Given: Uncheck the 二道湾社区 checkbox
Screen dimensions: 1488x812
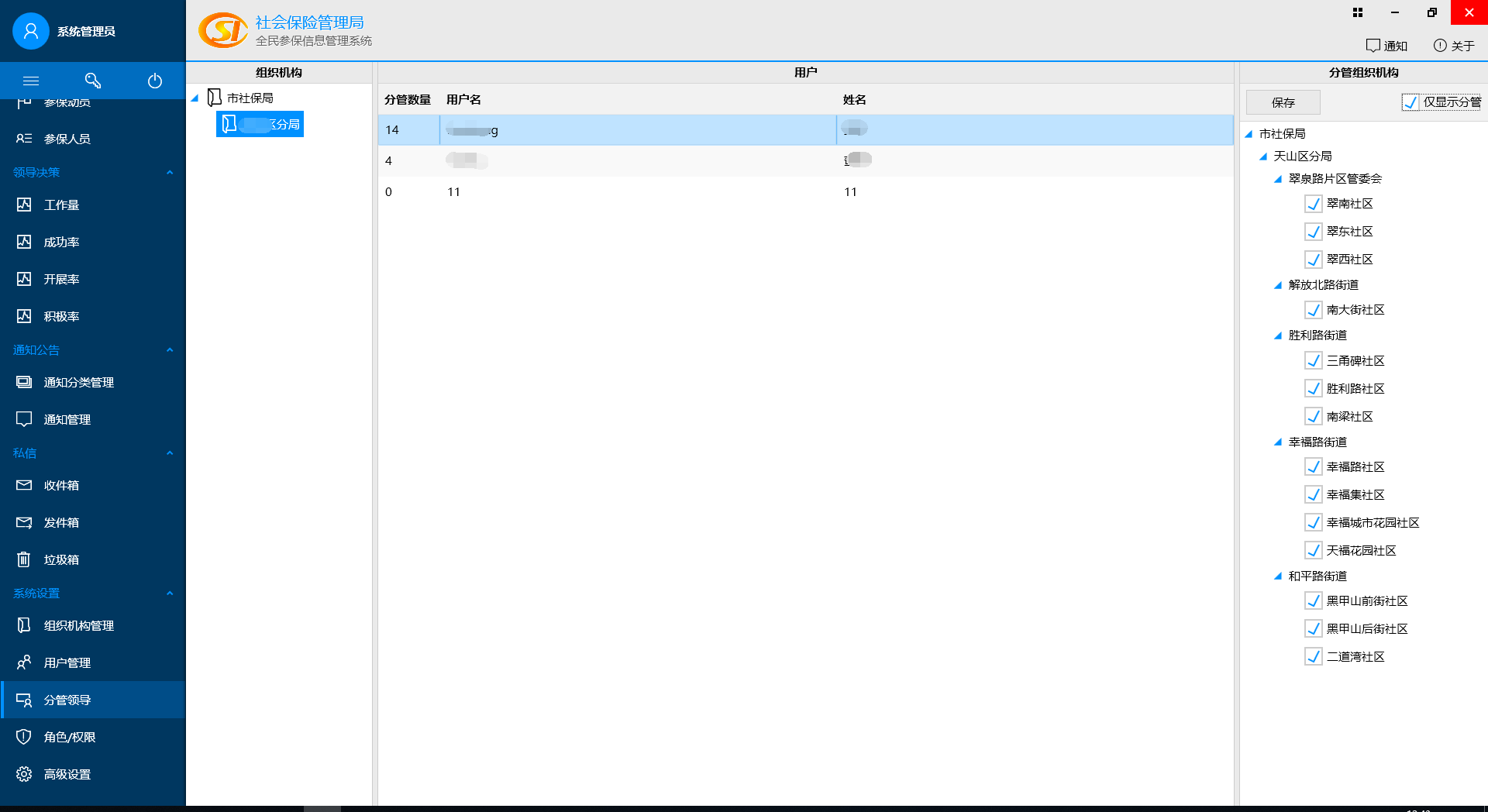Looking at the screenshot, I should pyautogui.click(x=1314, y=657).
